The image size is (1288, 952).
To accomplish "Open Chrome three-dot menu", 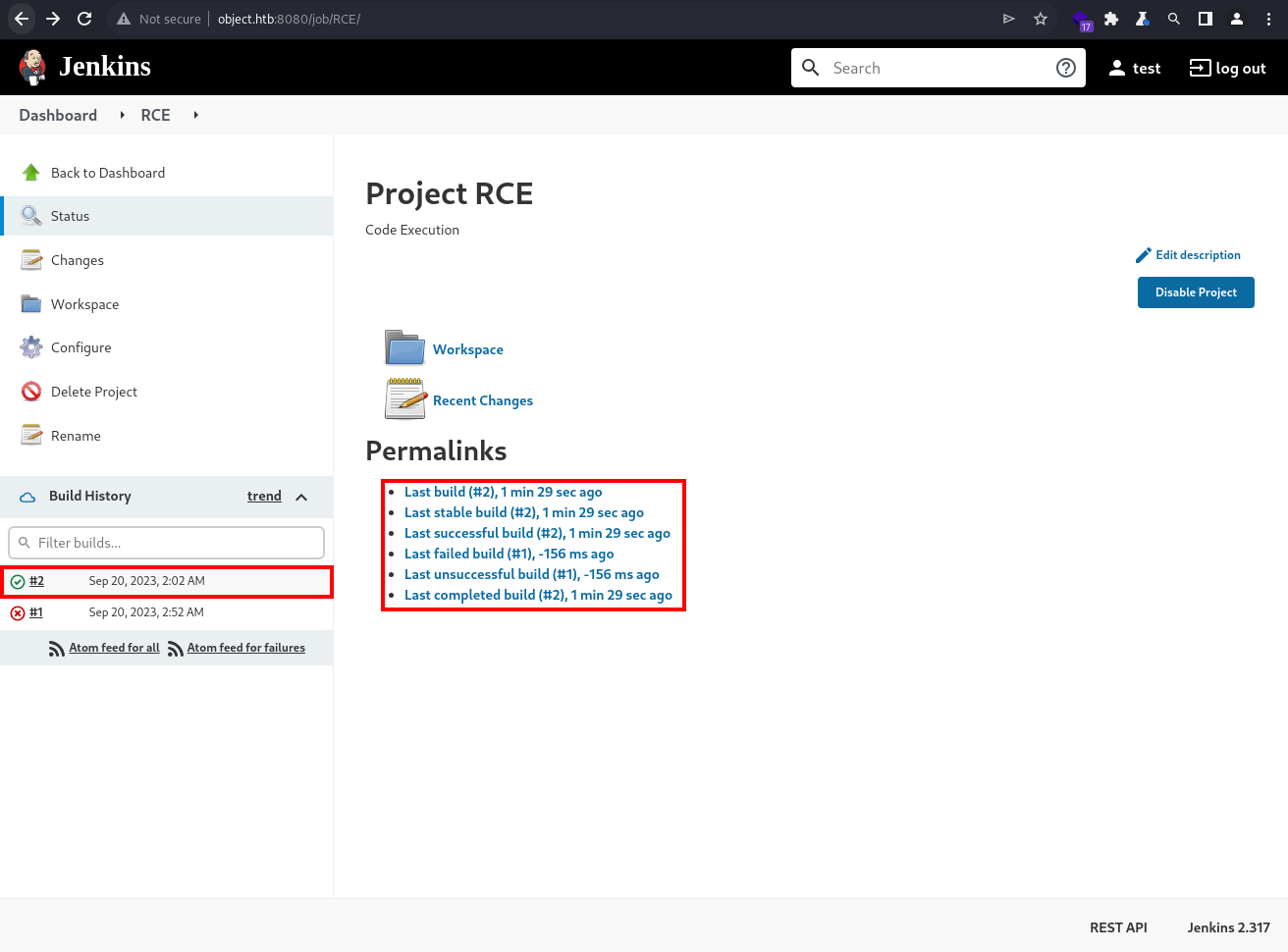I will pos(1268,19).
